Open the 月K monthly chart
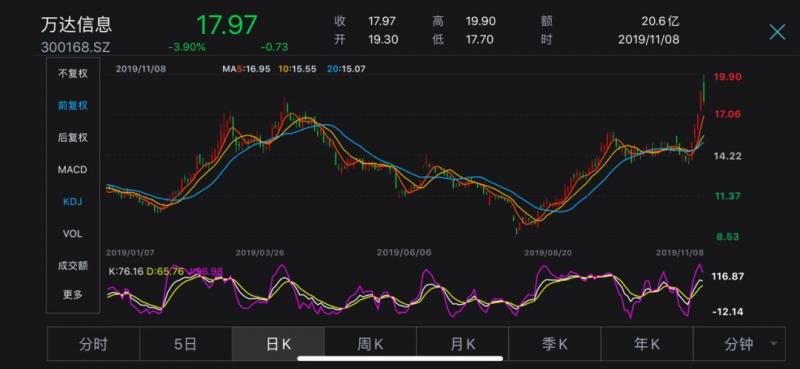The height and width of the screenshot is (369, 800). click(x=463, y=345)
